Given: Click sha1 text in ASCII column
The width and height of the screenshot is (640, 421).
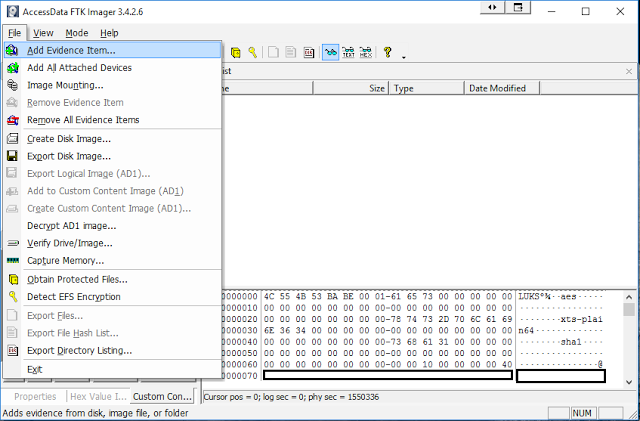Looking at the screenshot, I should (x=571, y=342).
